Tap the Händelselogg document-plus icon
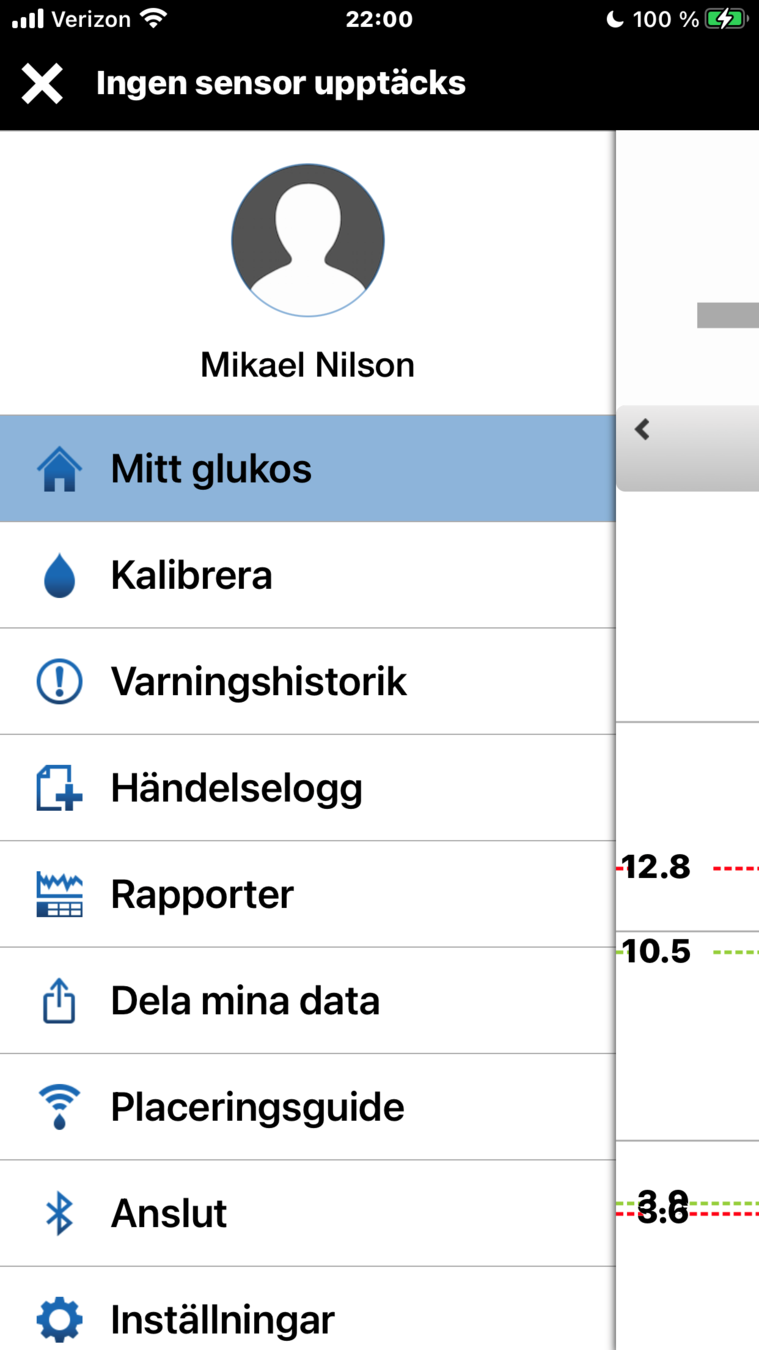 59,788
